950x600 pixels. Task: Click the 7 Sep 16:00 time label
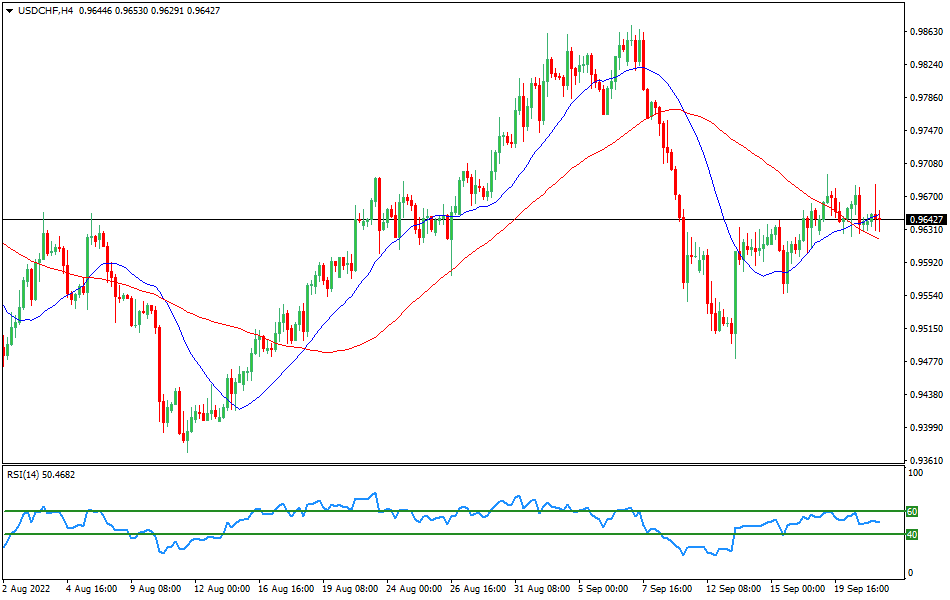click(669, 589)
